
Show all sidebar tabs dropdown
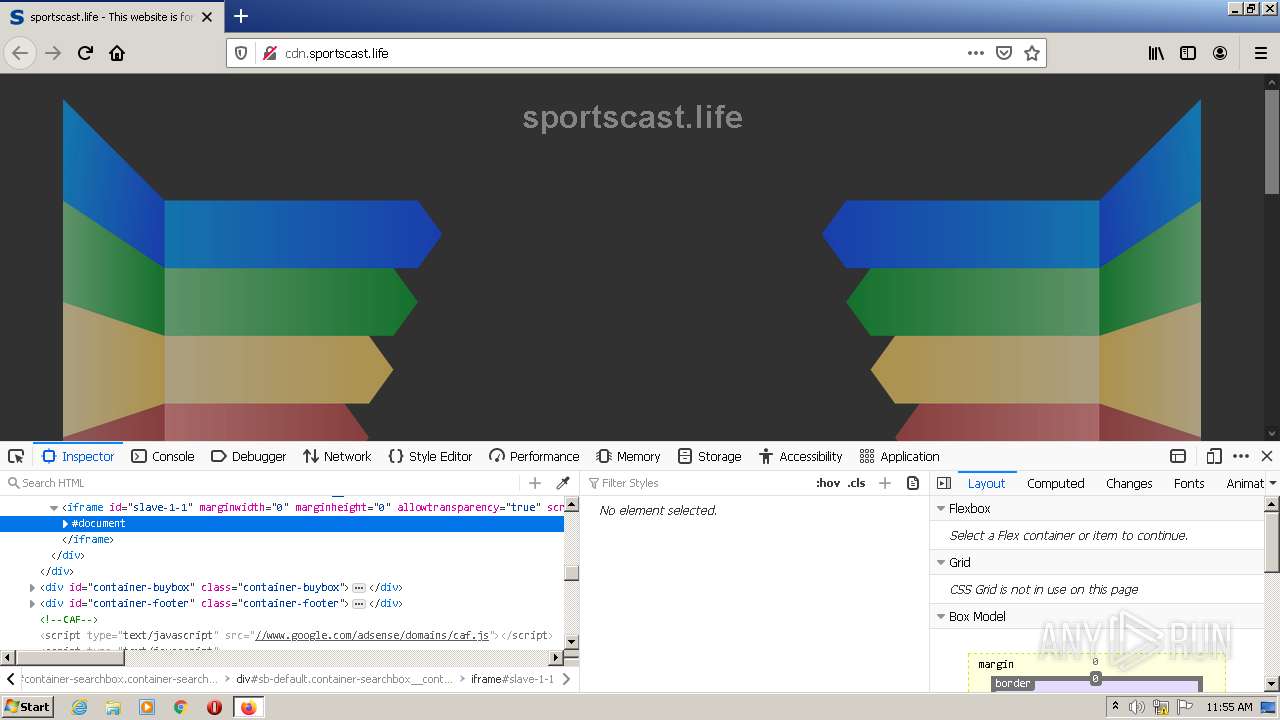[x=1272, y=483]
